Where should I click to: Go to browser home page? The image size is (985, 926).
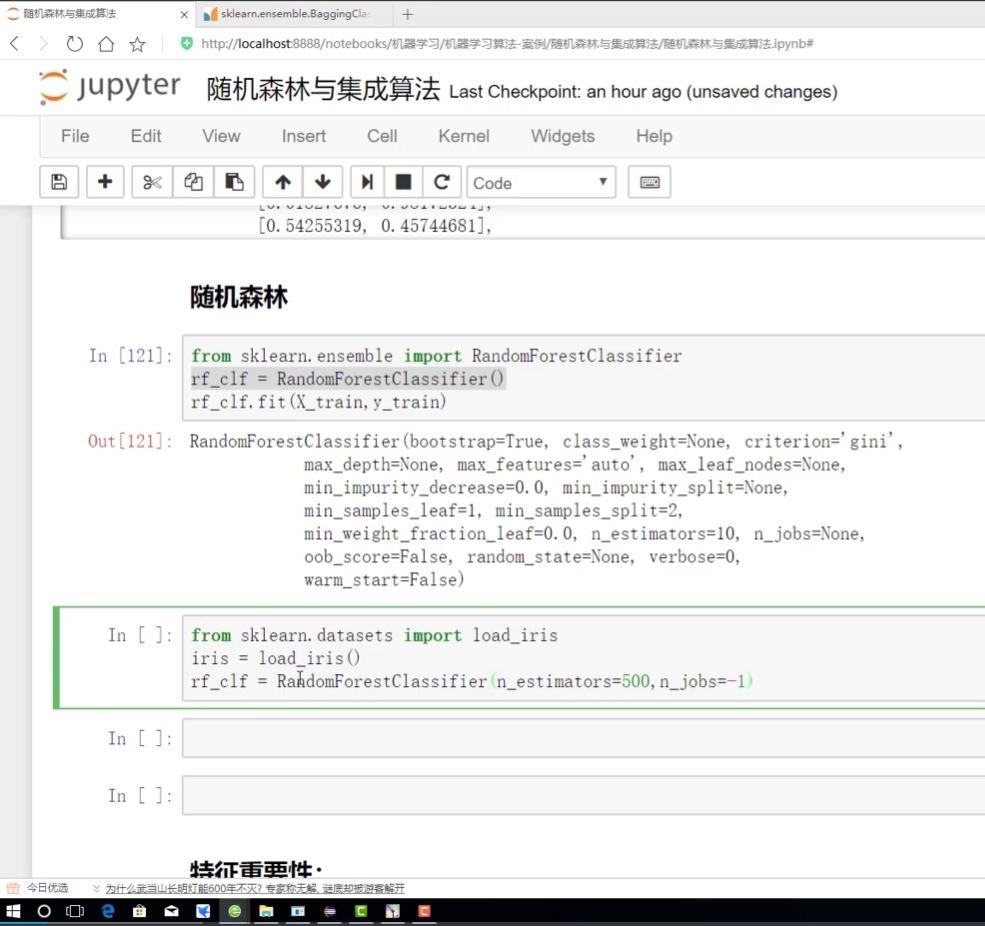106,43
